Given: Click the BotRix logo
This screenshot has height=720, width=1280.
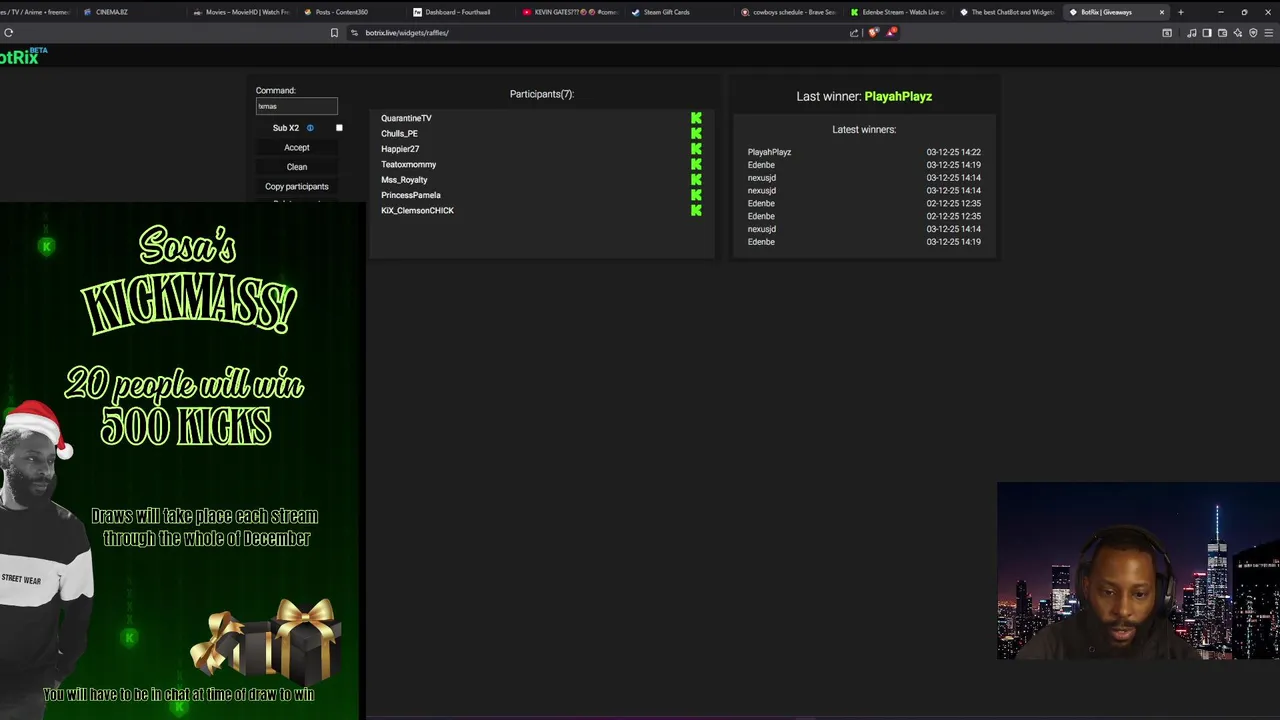Looking at the screenshot, I should pos(22,57).
